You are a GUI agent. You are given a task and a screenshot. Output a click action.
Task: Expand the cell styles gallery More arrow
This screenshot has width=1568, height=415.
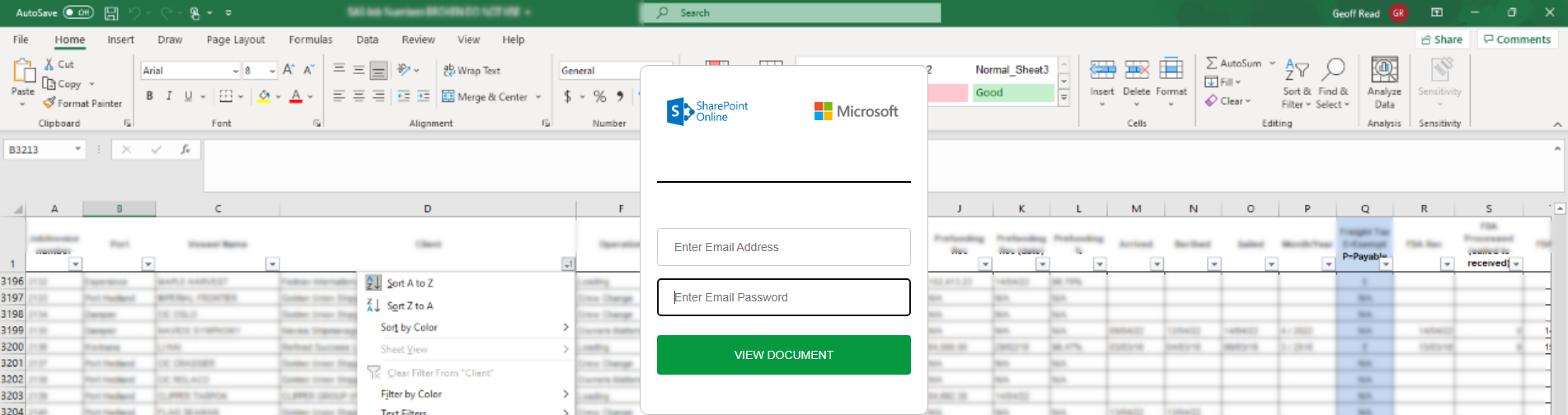[x=1063, y=98]
